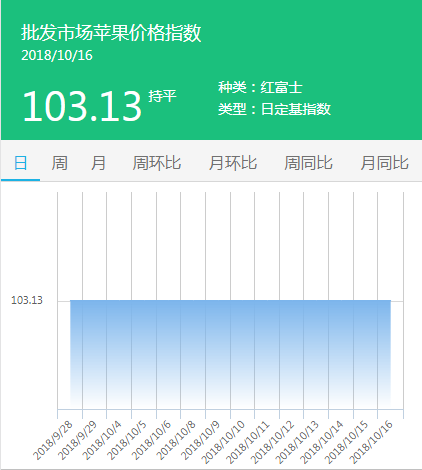Viewport: 422px width, 470px height.
Task: Click x-axis label 2018/10/4
Action: tap(102, 440)
